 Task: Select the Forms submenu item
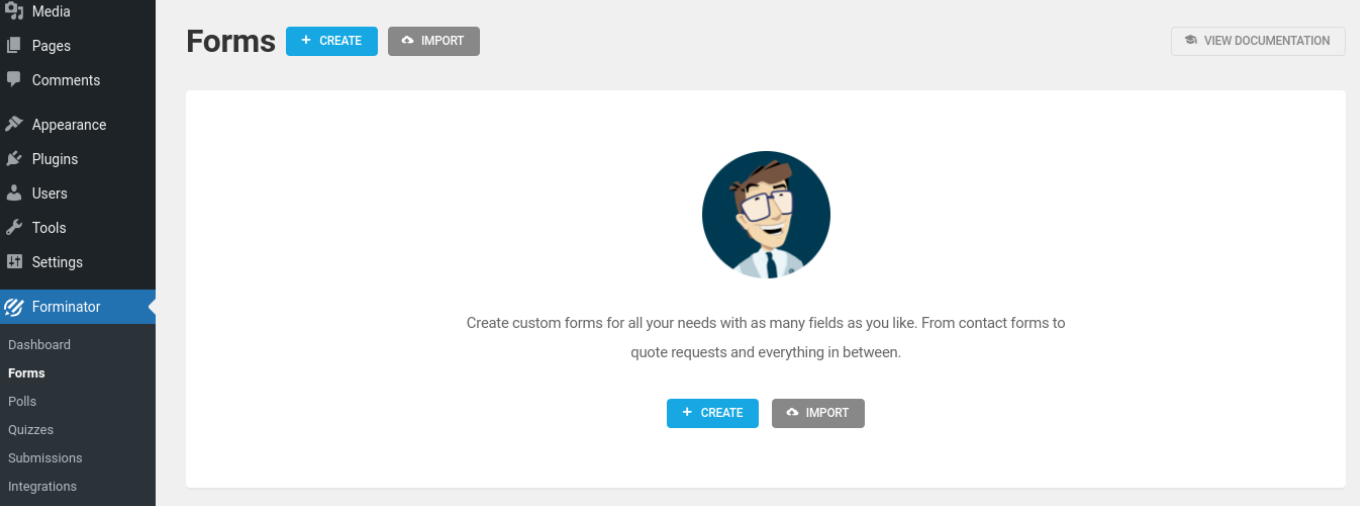point(26,373)
